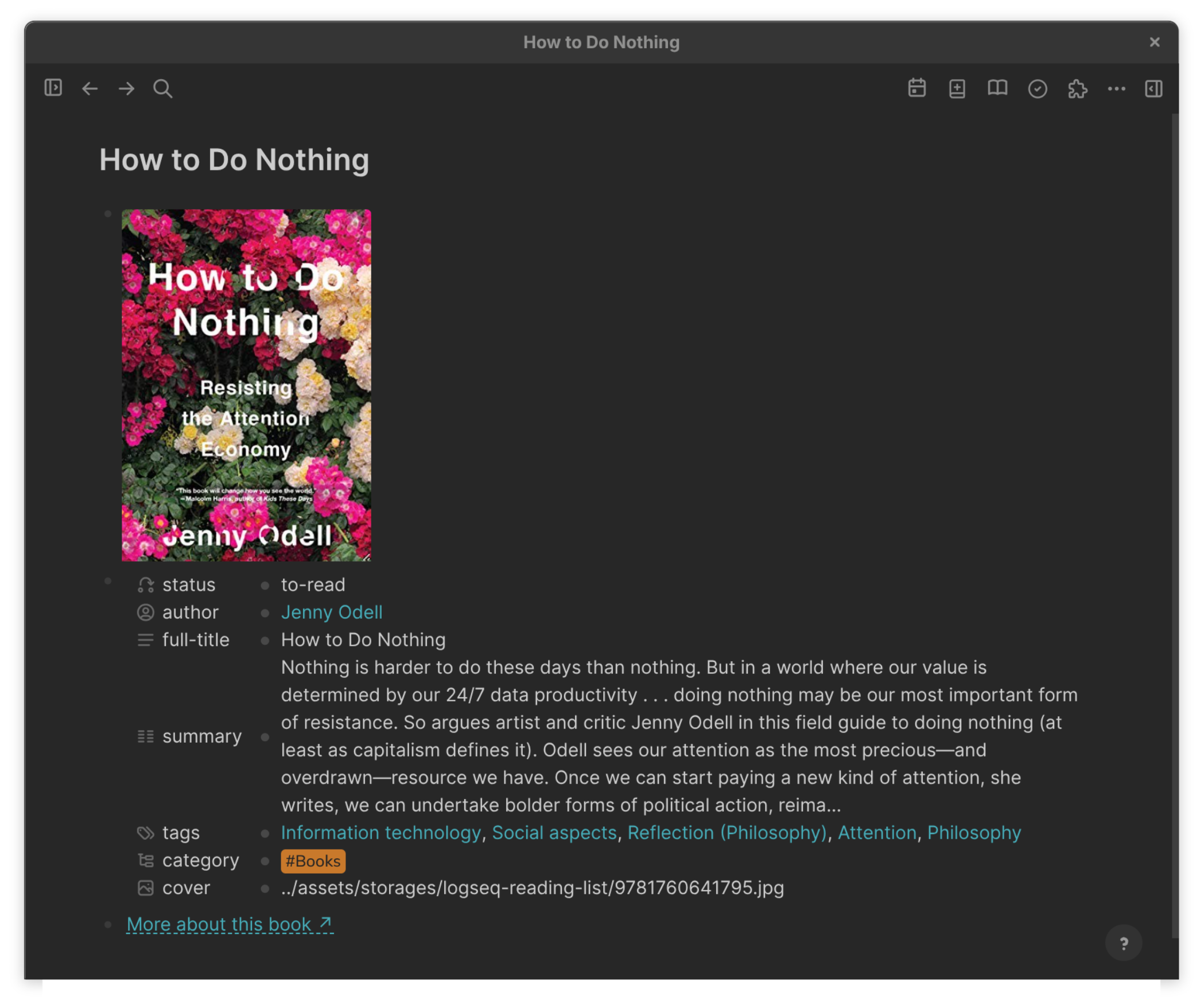Follow the More about this book link
Screen dimensions: 1204x1008
(x=229, y=924)
